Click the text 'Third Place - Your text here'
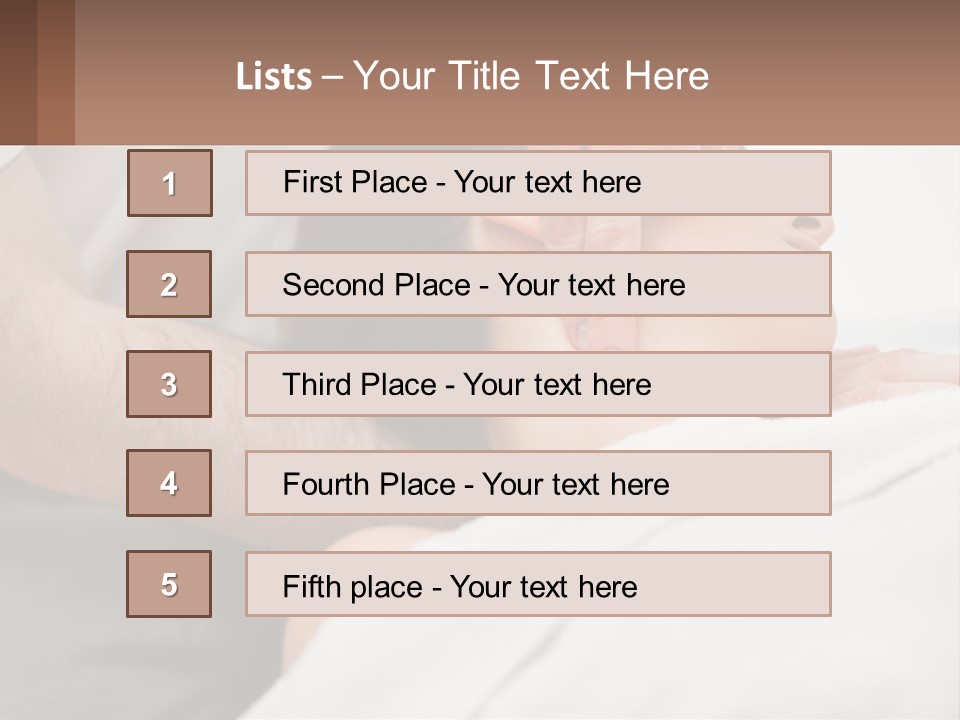Image resolution: width=960 pixels, height=720 pixels. tap(467, 384)
